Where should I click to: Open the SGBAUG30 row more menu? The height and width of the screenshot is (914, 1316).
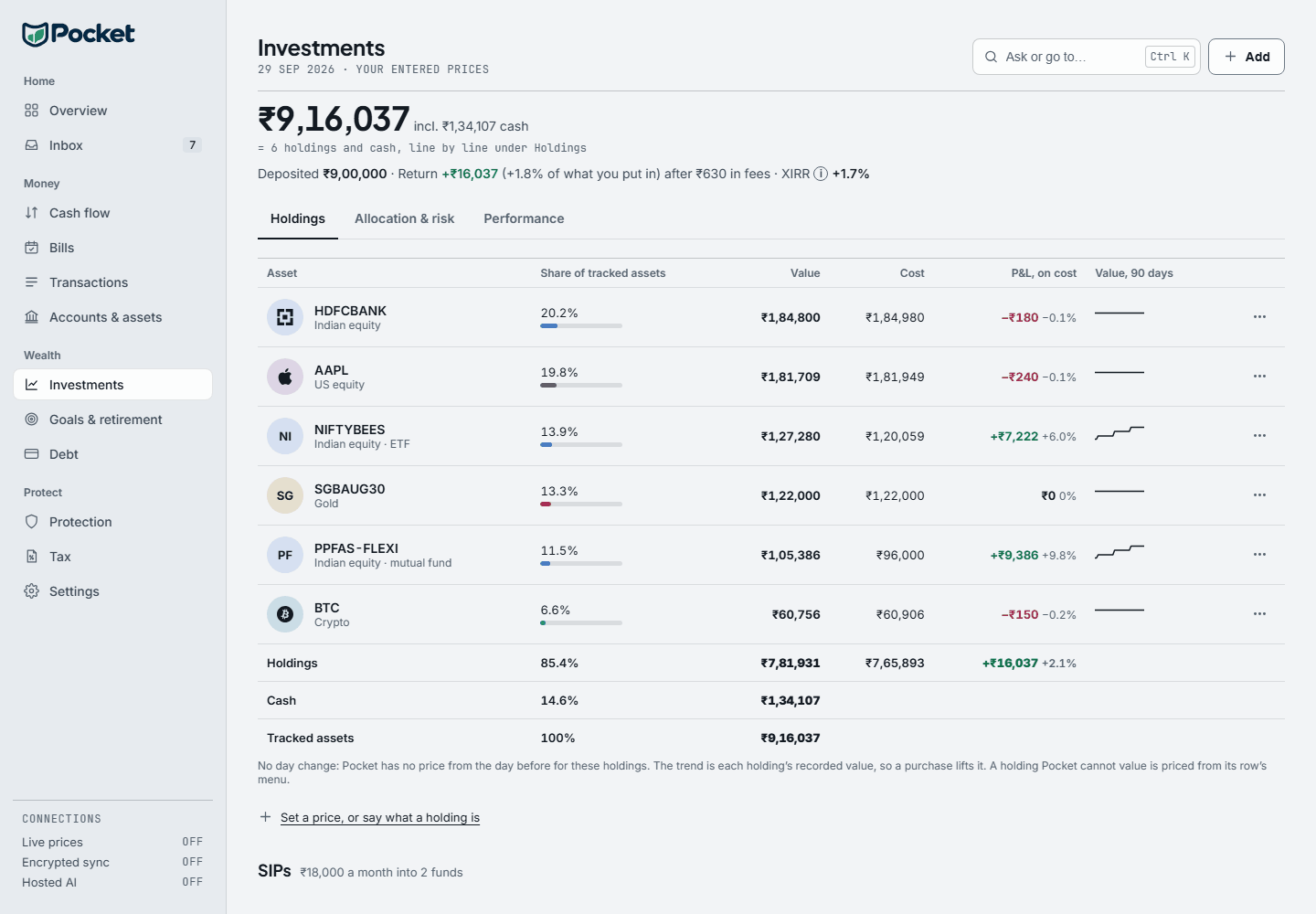point(1259,495)
